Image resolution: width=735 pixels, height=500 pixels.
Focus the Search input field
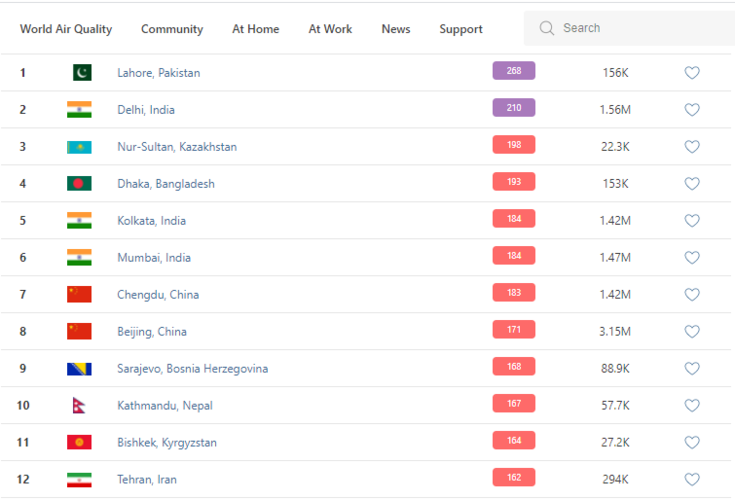[x=640, y=29]
